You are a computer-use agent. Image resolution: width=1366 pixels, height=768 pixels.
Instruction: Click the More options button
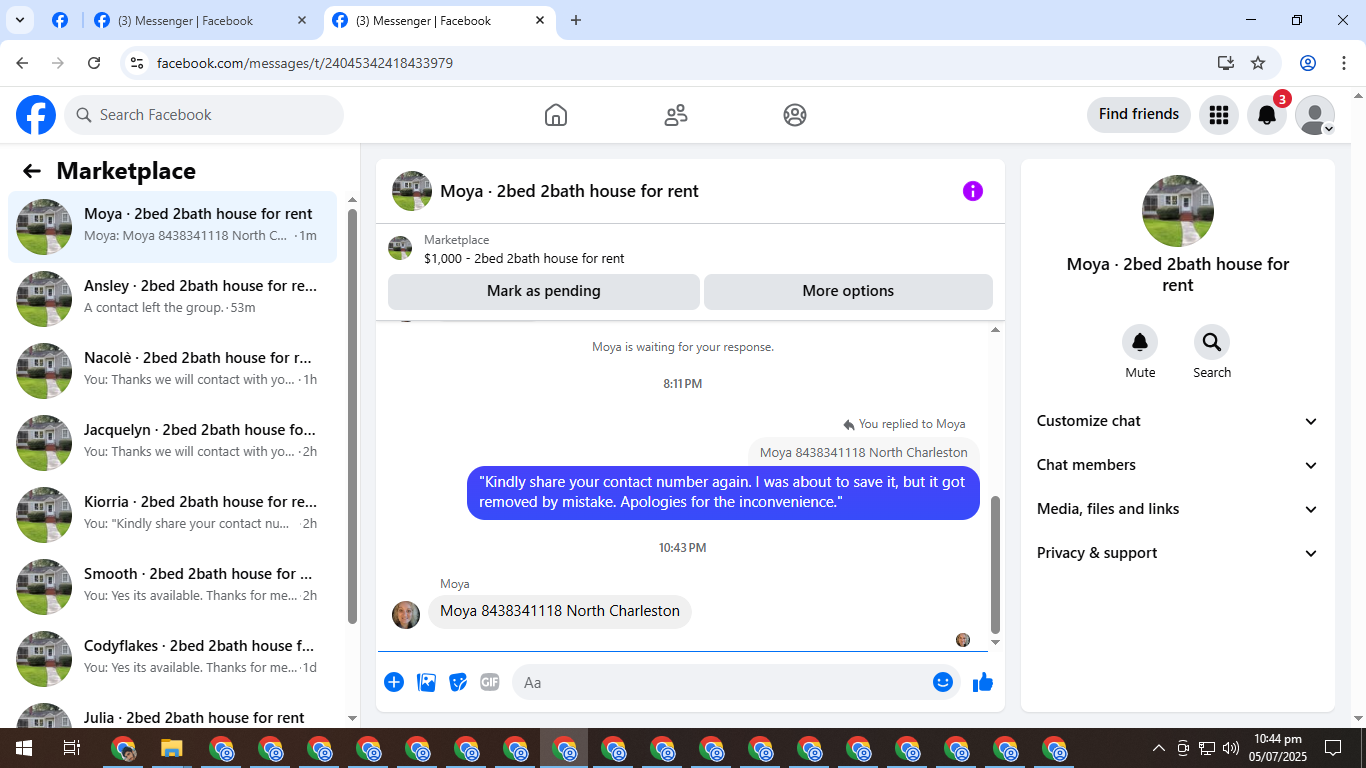pyautogui.click(x=848, y=291)
